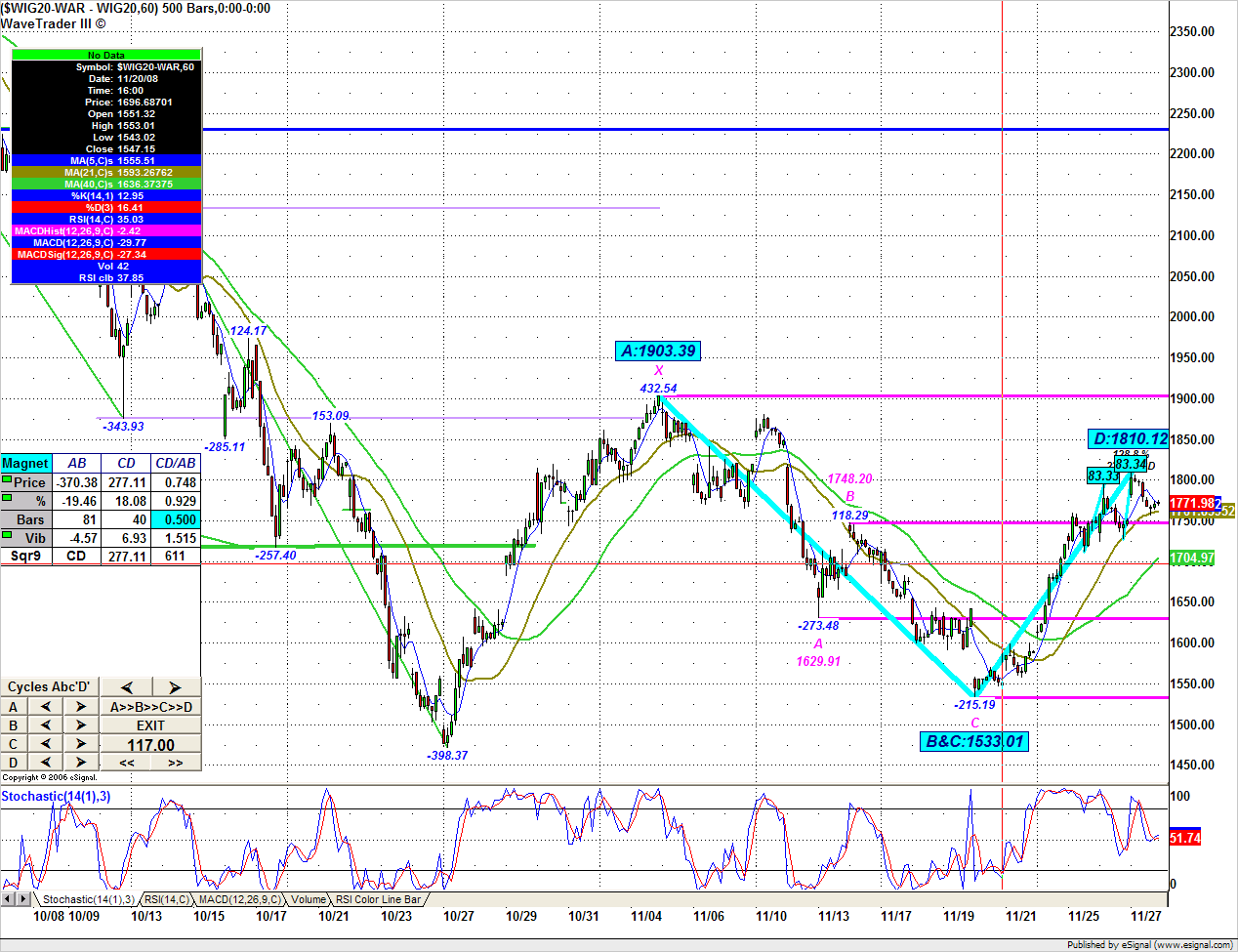
Task: Toggle the green % indicator box
Action: coord(7,499)
